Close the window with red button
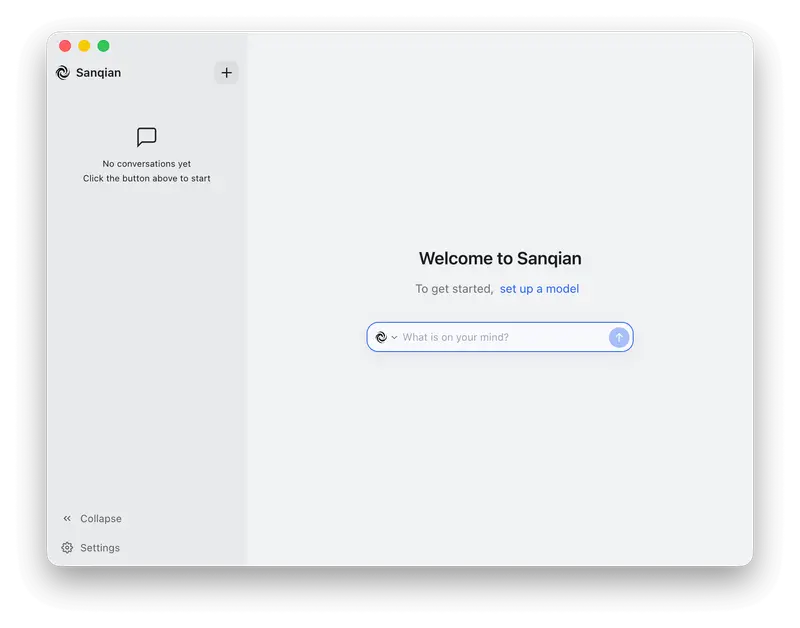The width and height of the screenshot is (800, 628). point(65,46)
